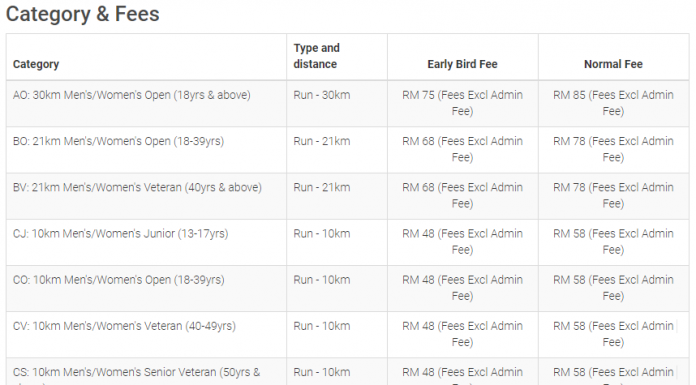Select the Early Bird Fee header

click(x=462, y=64)
